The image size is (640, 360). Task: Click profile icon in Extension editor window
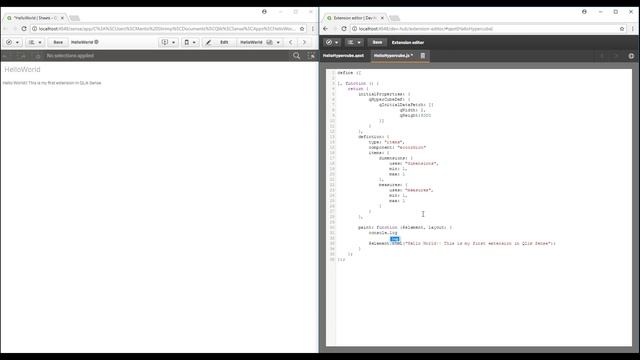[x=584, y=11]
